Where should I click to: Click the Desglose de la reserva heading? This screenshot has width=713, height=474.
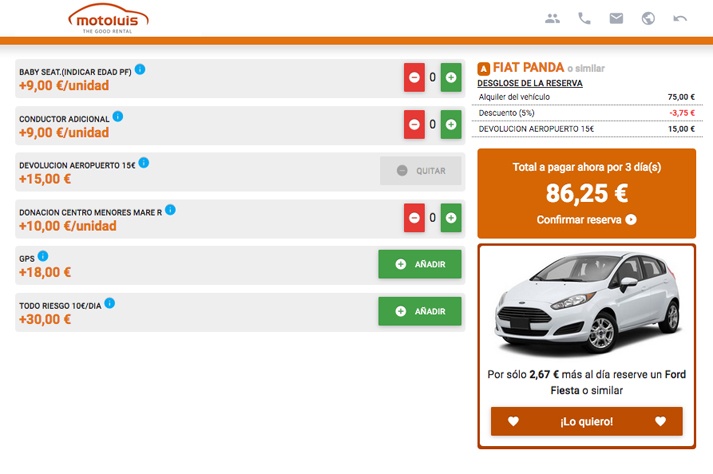pyautogui.click(x=530, y=83)
